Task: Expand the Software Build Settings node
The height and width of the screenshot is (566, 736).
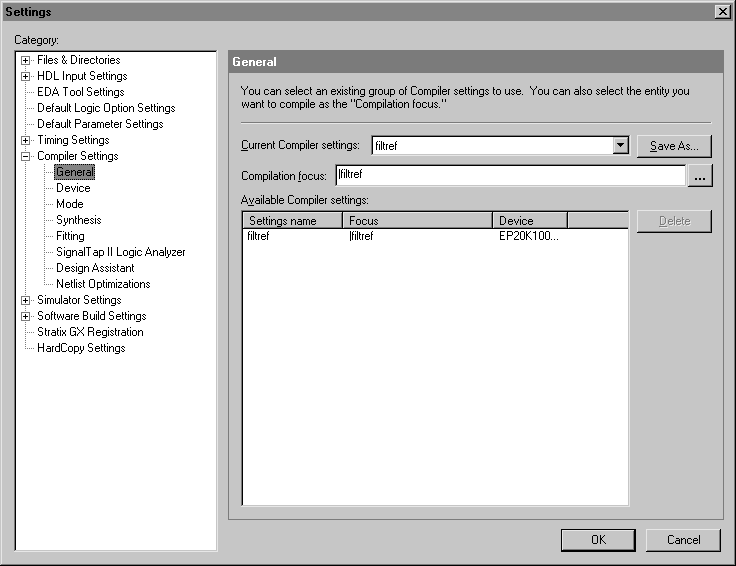Action: tap(26, 316)
